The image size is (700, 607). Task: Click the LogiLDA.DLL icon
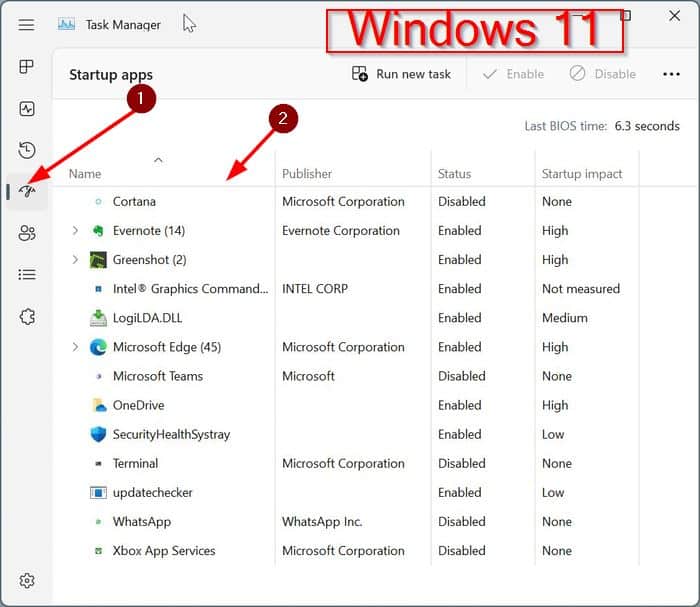click(x=98, y=318)
